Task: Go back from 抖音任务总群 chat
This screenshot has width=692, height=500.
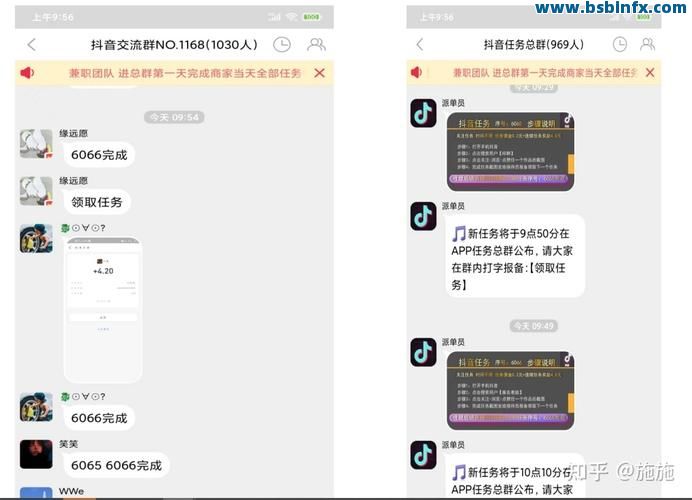Action: [x=419, y=44]
